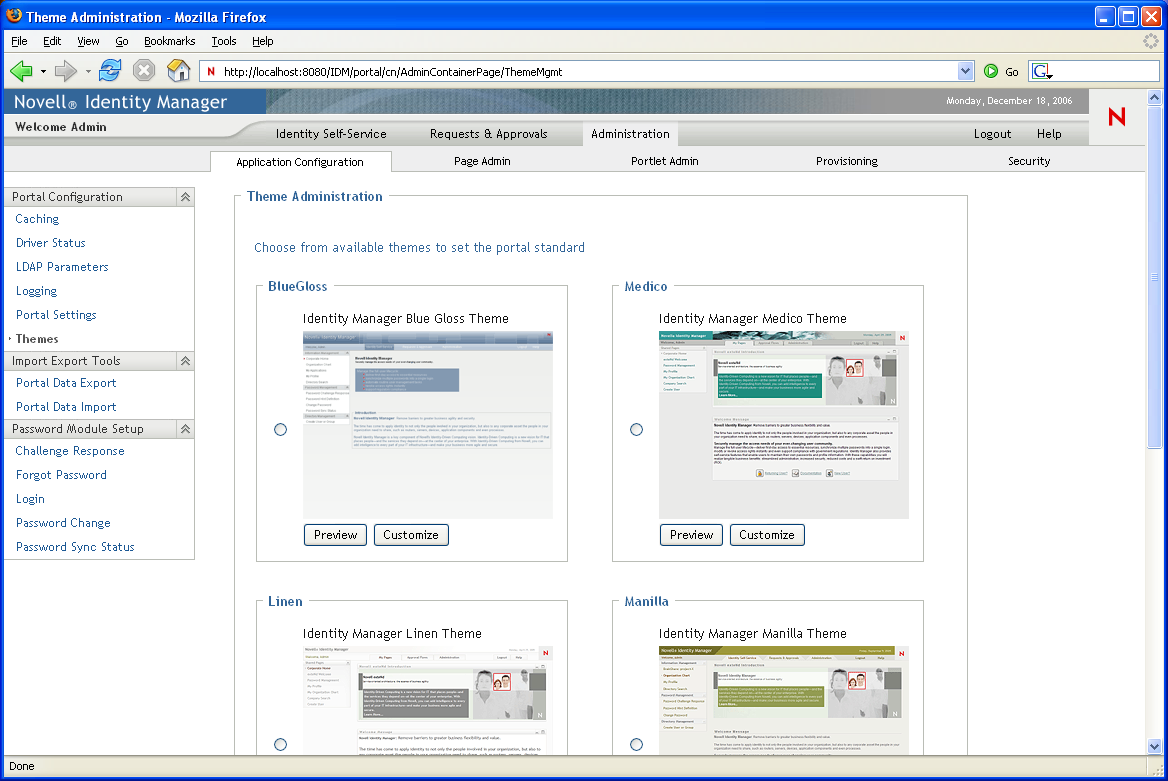The width and height of the screenshot is (1168, 781).
Task: Reload the page with the refresh icon
Action: tap(110, 71)
